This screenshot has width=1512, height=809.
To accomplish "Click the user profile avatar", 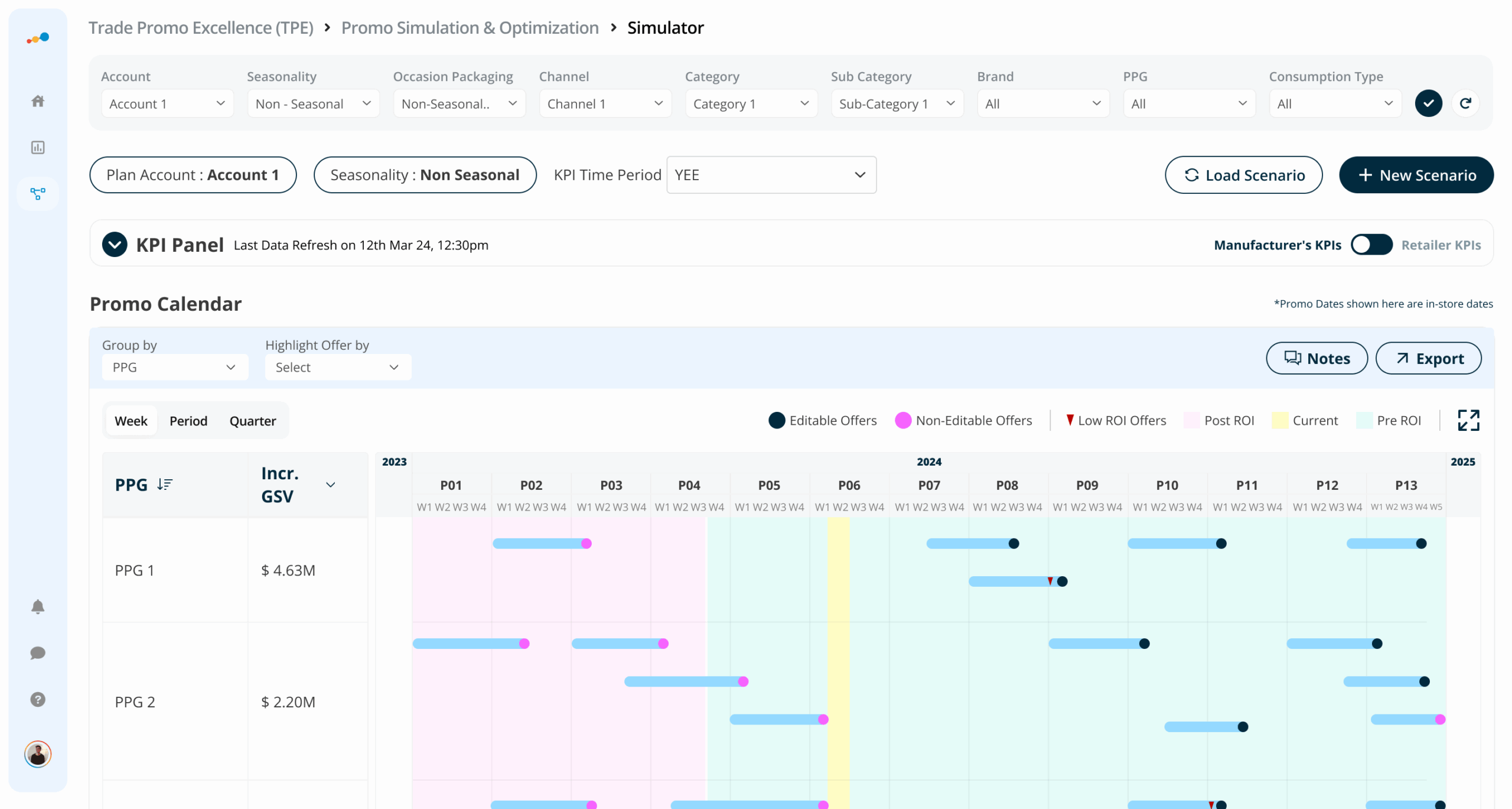I will (x=38, y=754).
